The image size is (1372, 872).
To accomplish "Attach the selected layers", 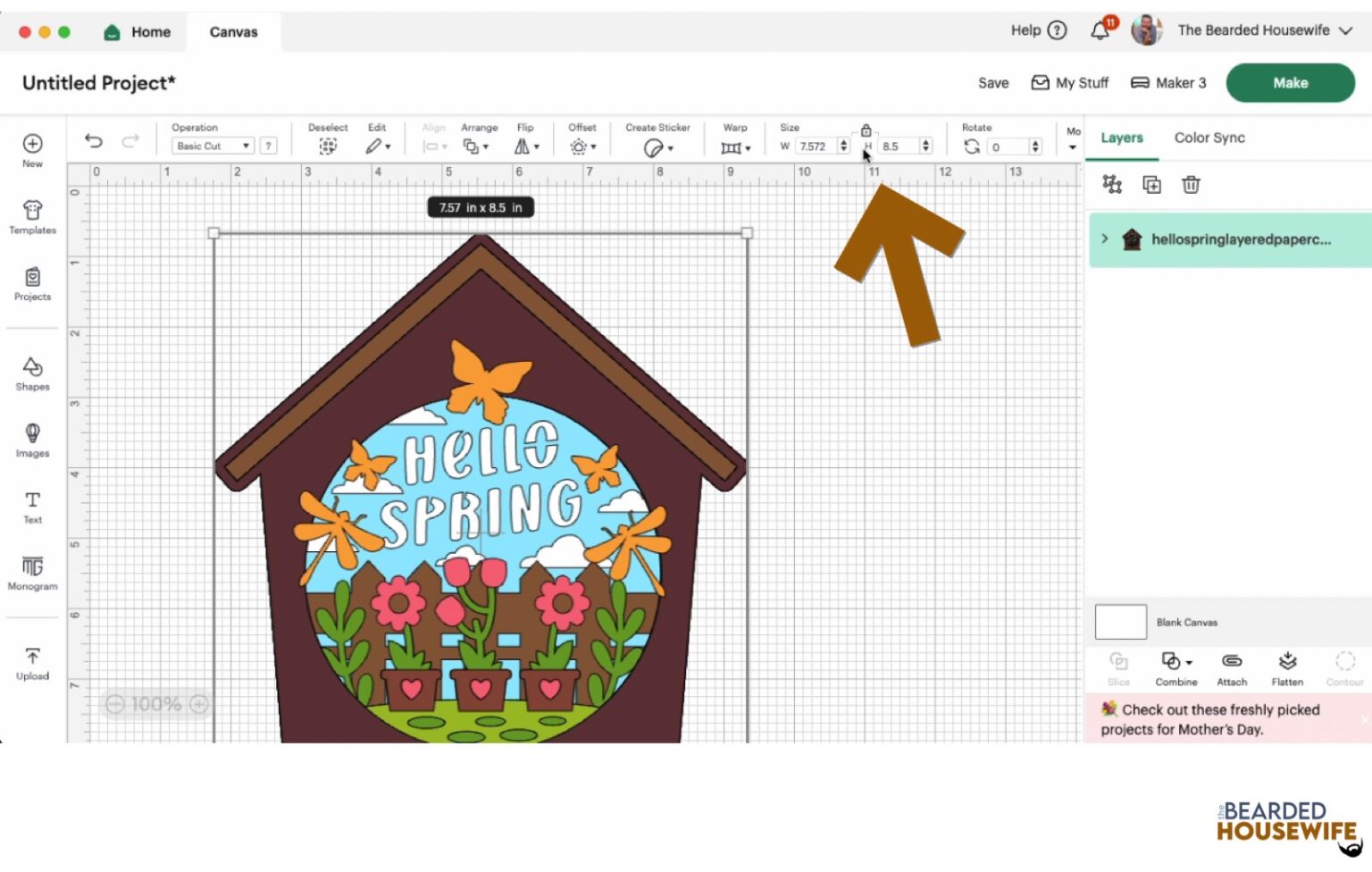I will point(1232,668).
